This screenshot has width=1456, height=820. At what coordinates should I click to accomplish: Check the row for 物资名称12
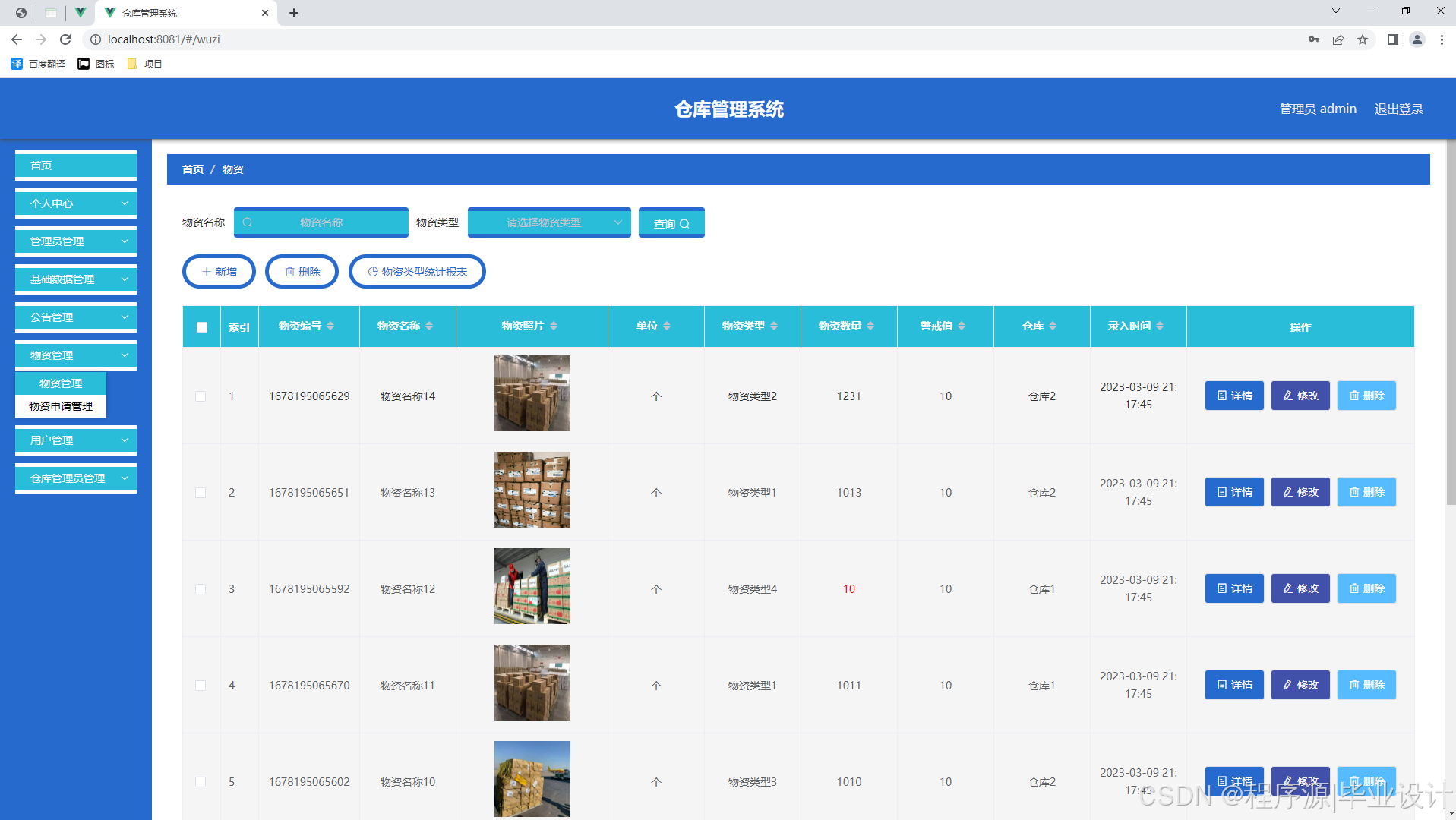tap(201, 589)
